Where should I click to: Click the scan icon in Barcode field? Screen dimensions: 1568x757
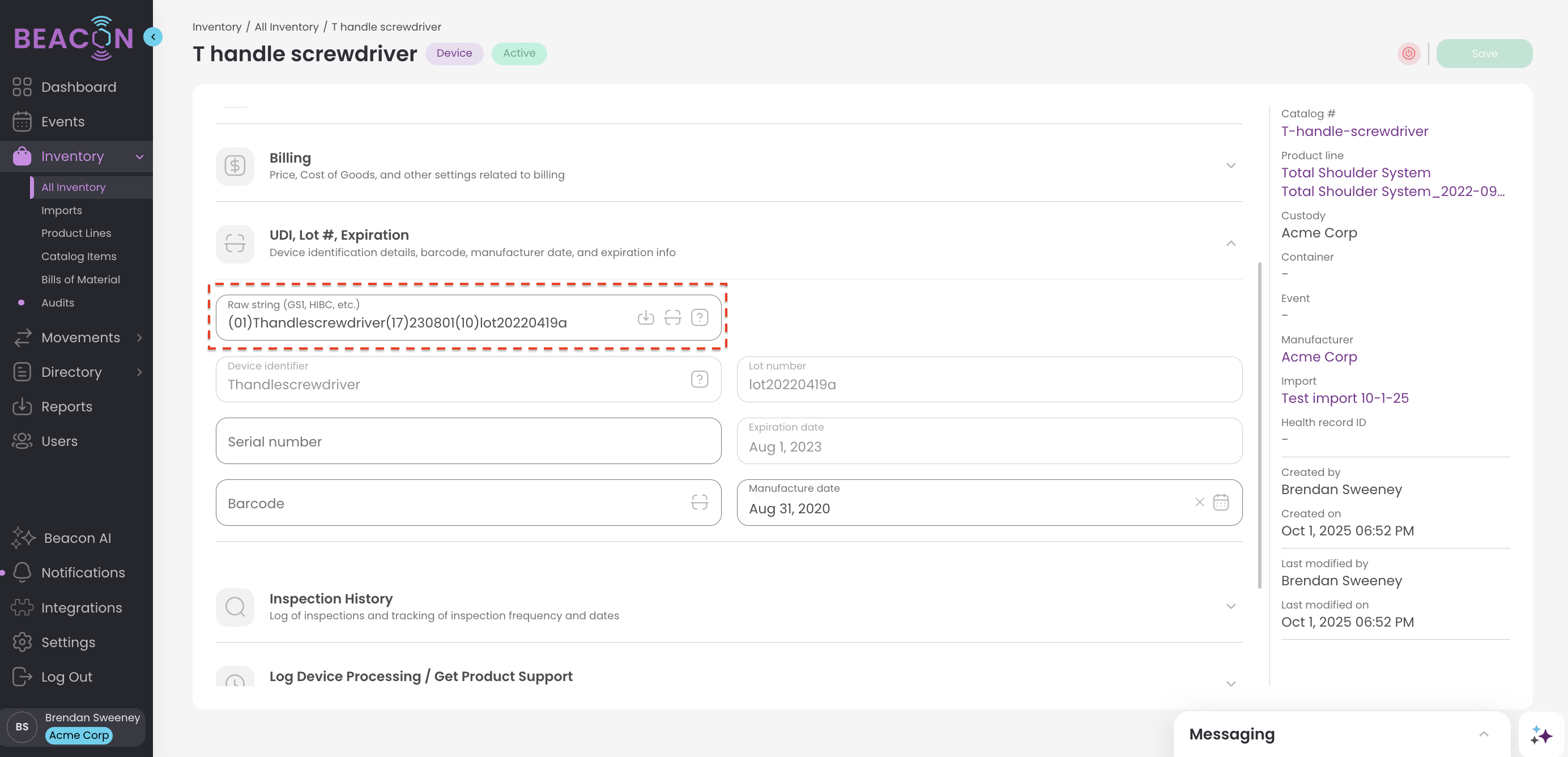tap(700, 502)
